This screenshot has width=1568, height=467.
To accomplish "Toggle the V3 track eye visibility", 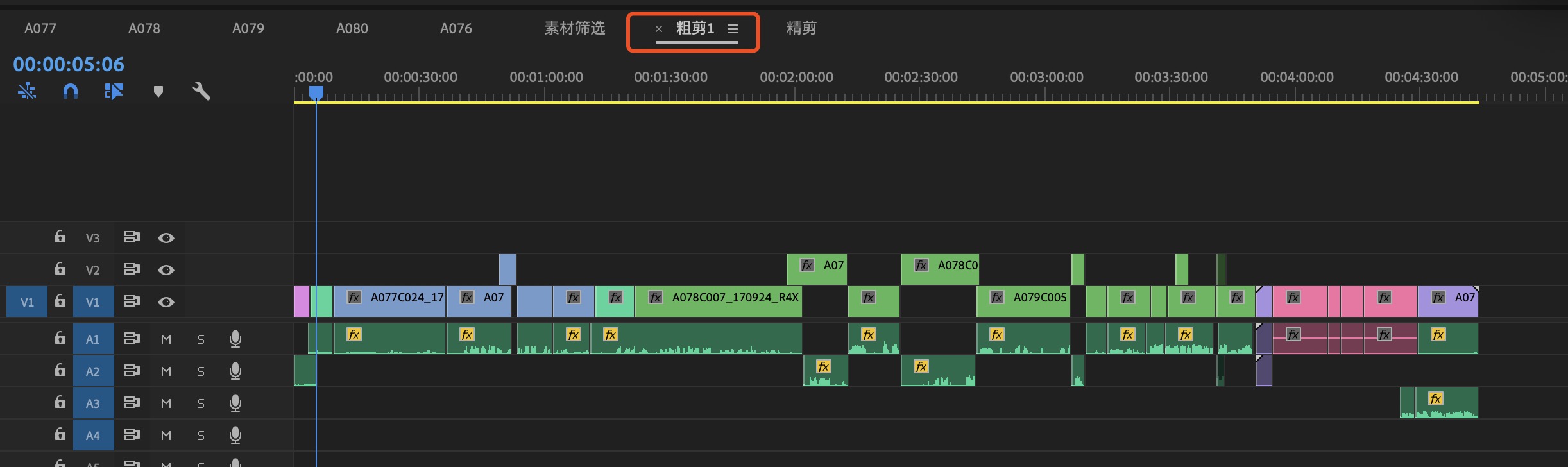I will coord(166,238).
